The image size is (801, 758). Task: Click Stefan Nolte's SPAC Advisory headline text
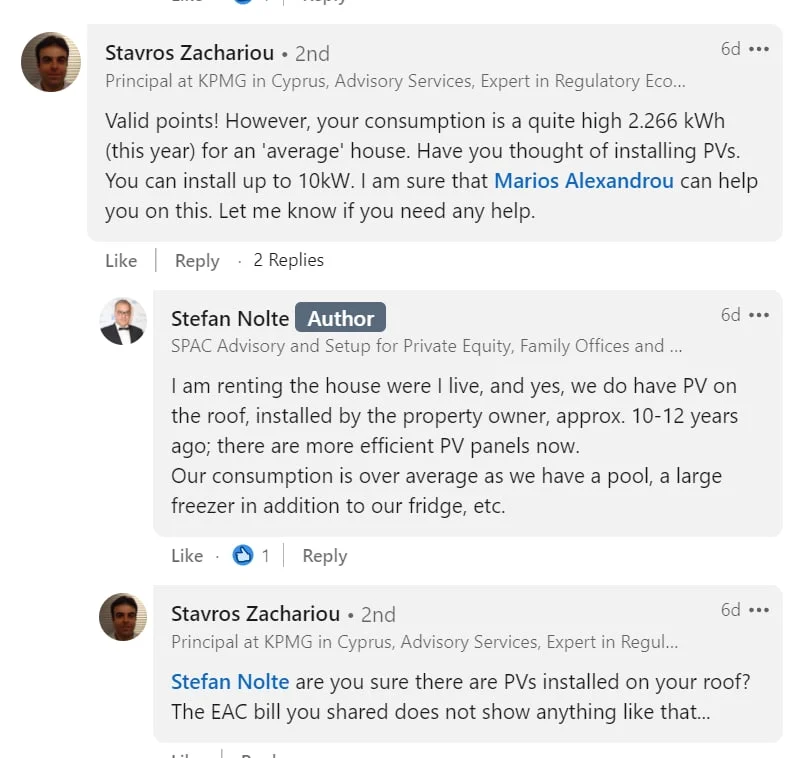coord(426,346)
